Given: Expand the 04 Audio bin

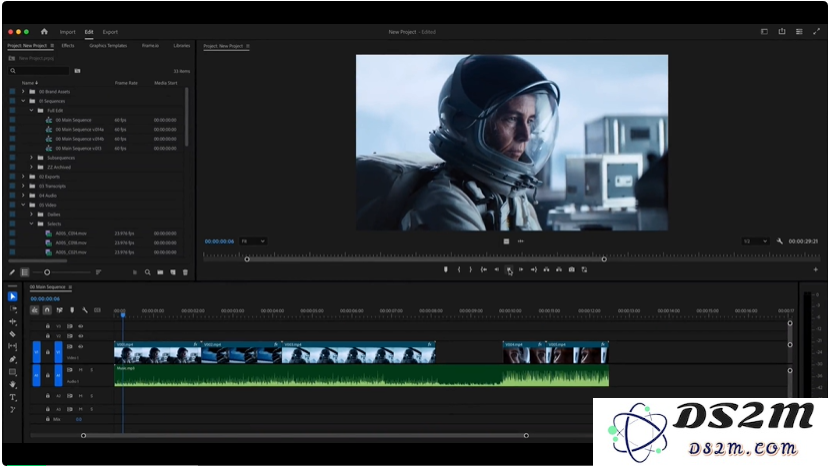Looking at the screenshot, I should 23,196.
